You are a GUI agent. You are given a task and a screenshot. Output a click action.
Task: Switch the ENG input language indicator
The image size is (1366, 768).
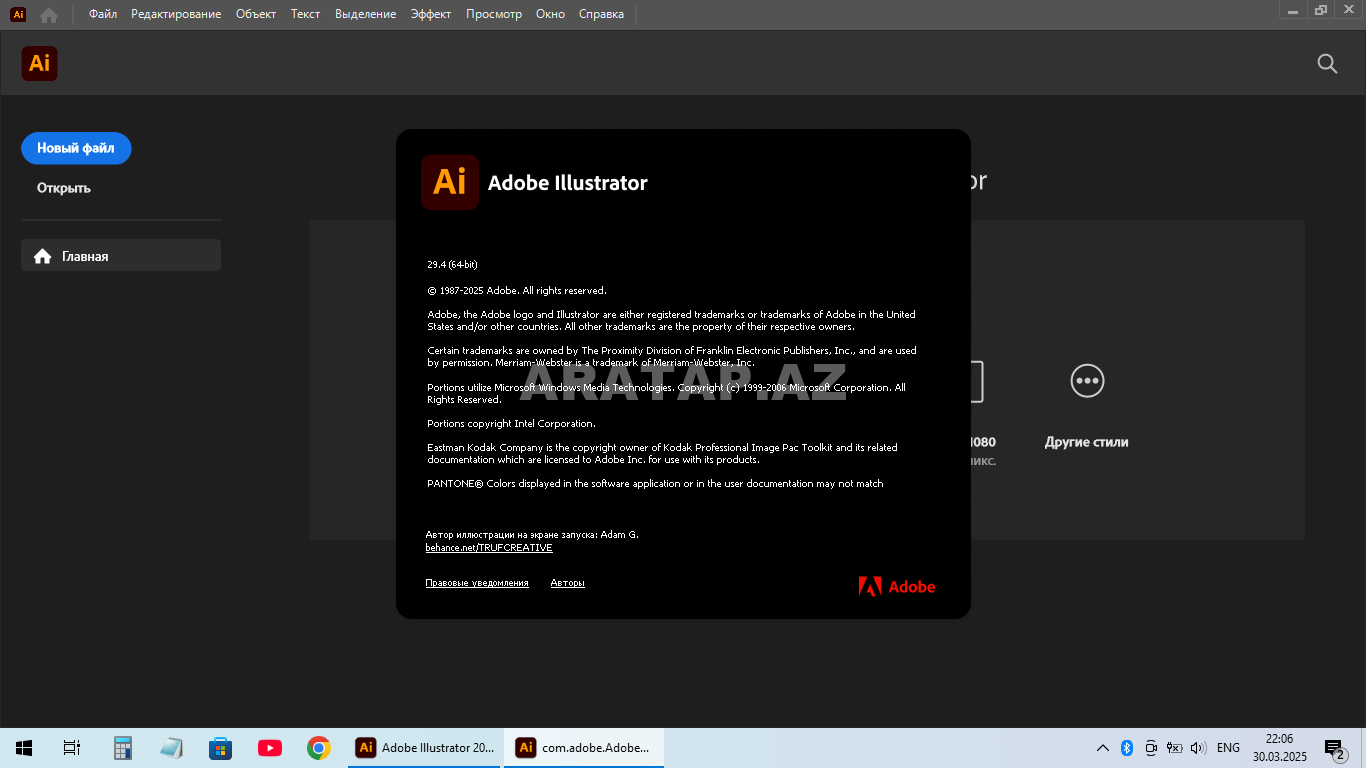(x=1228, y=747)
